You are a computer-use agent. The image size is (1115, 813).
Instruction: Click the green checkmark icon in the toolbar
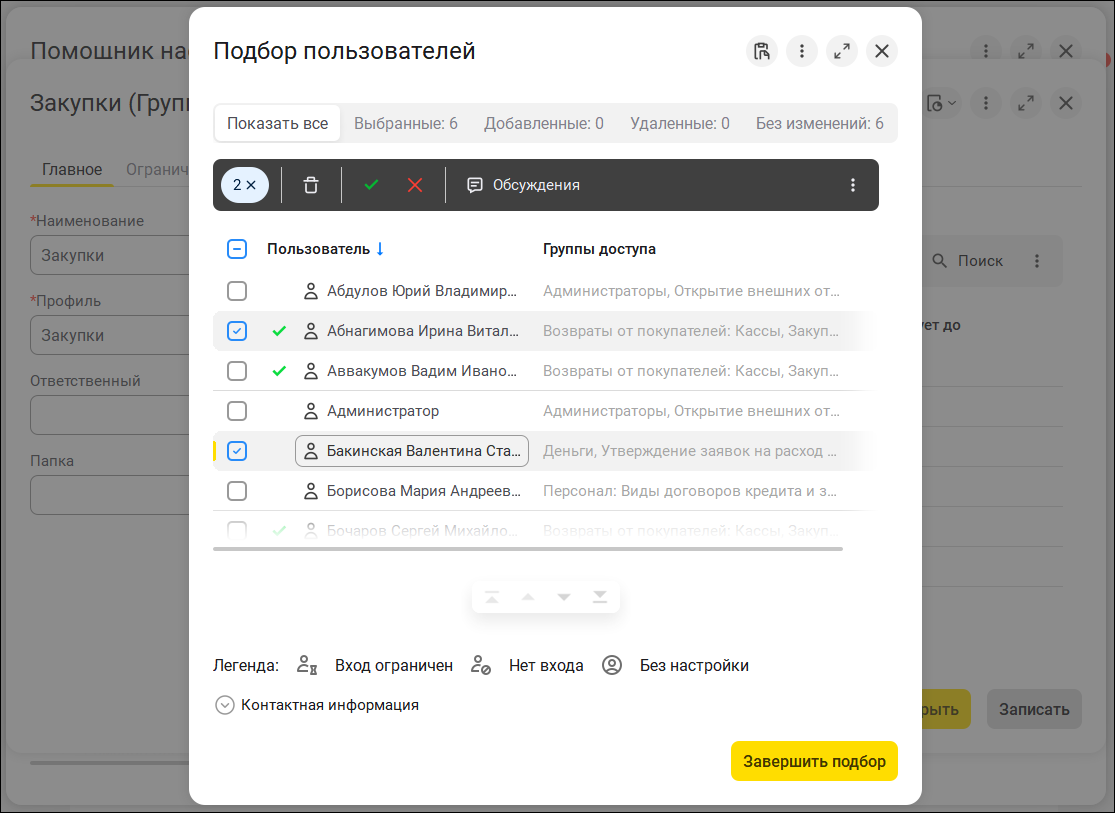tap(371, 185)
